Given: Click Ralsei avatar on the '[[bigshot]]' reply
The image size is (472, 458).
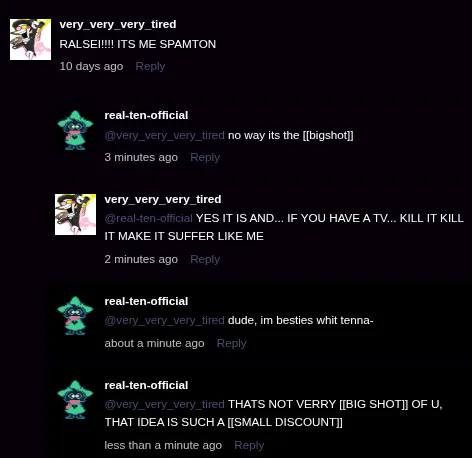Looking at the screenshot, I should click(x=75, y=130).
